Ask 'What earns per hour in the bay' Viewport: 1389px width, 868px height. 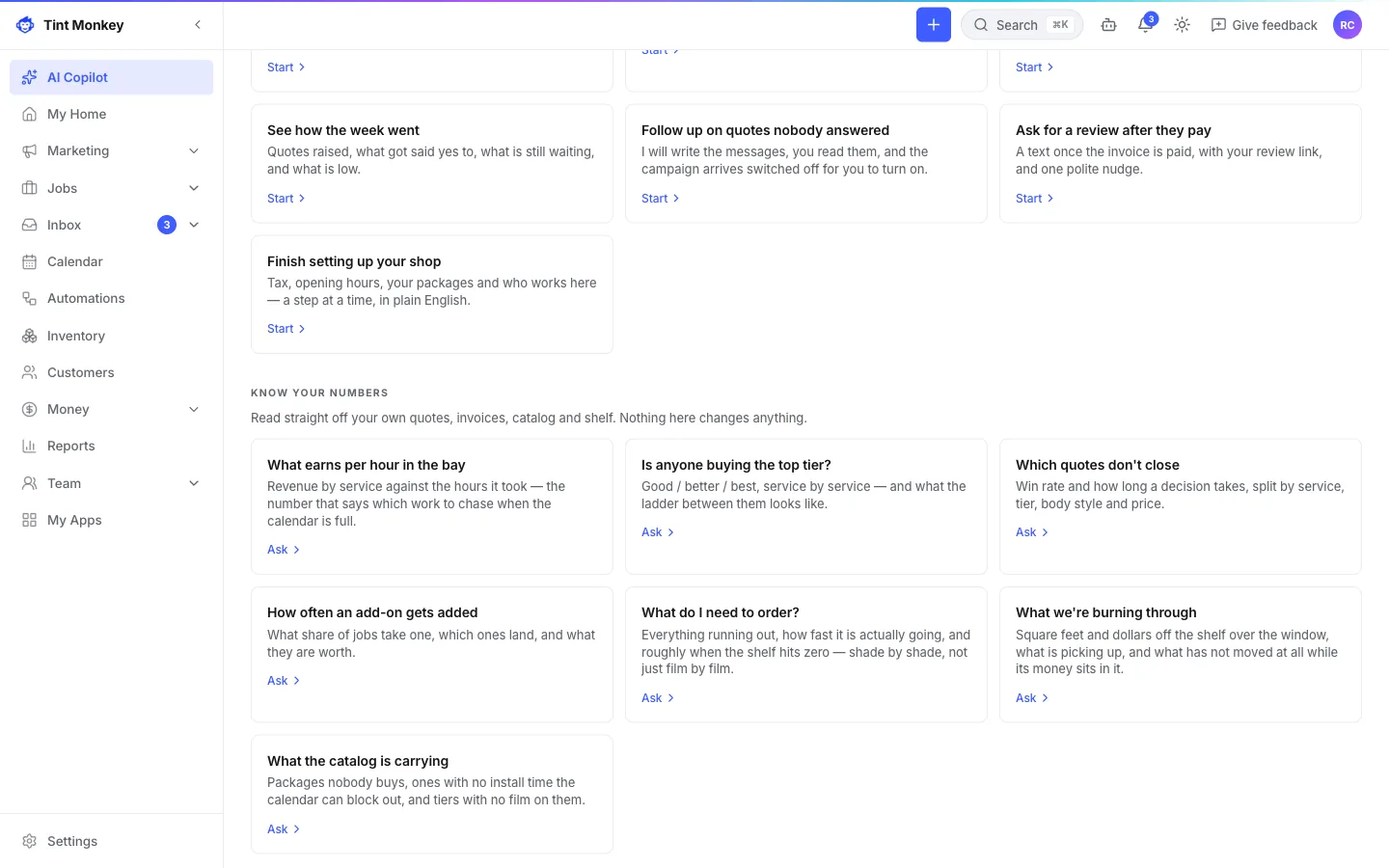[x=284, y=550]
